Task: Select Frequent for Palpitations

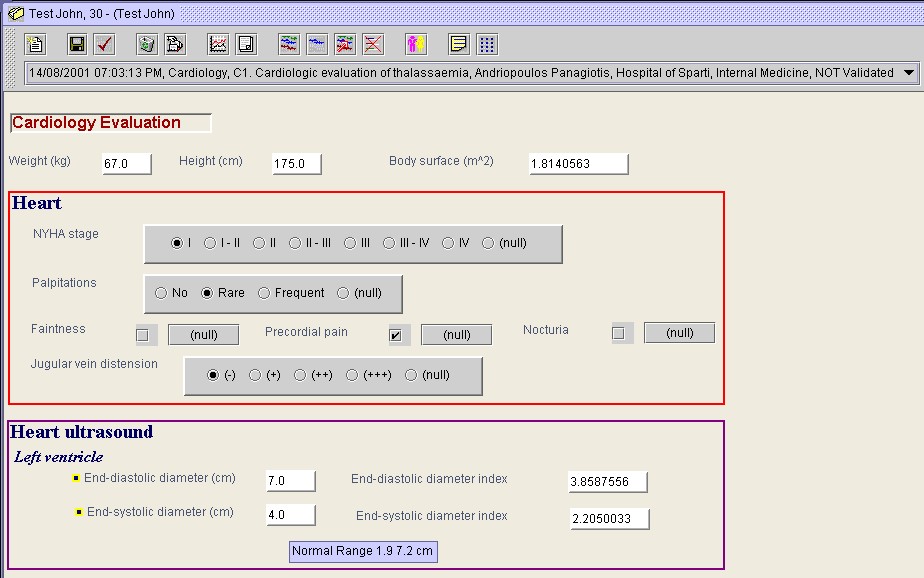Action: (x=264, y=293)
